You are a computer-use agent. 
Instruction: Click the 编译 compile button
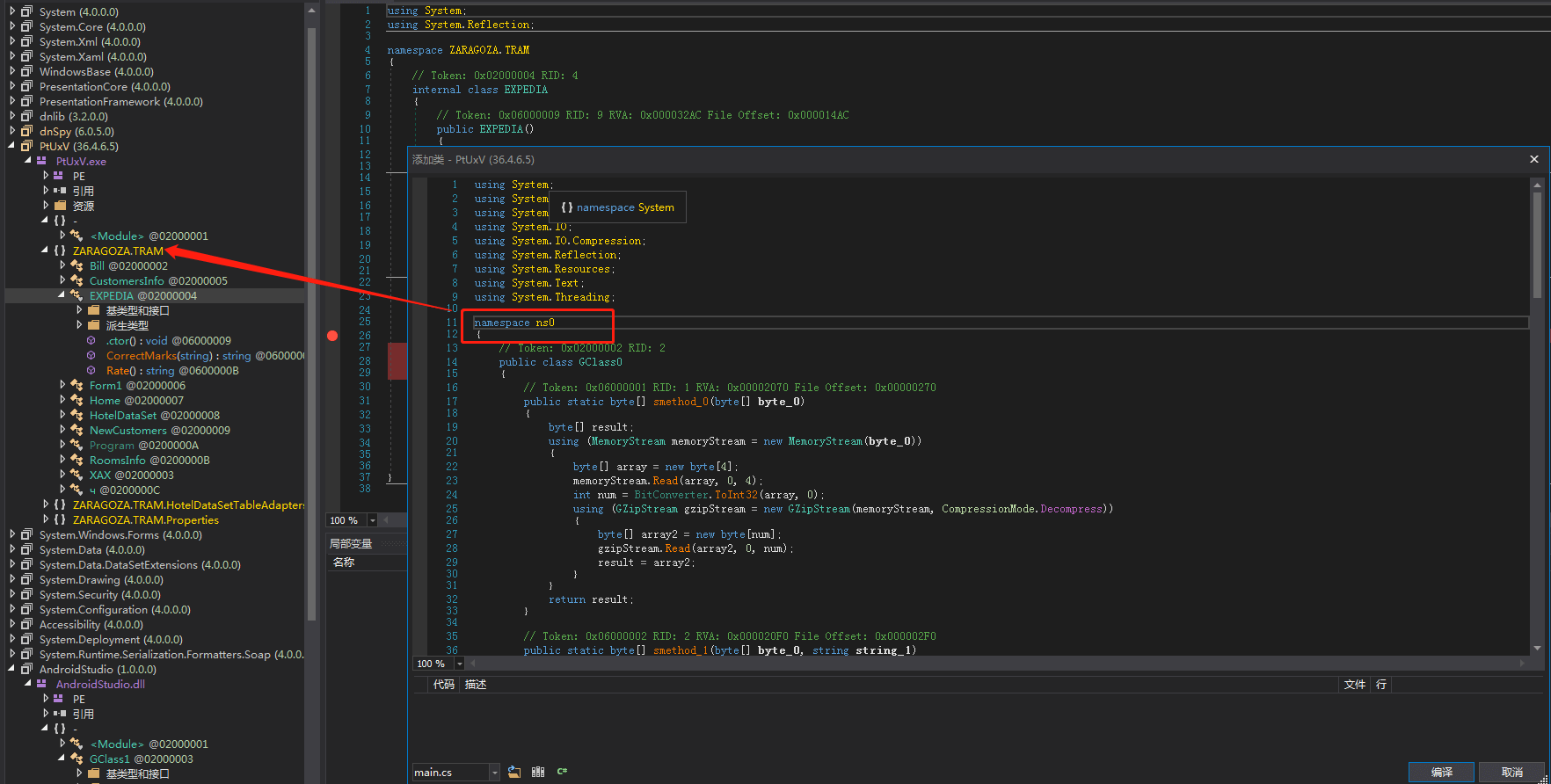point(1441,772)
